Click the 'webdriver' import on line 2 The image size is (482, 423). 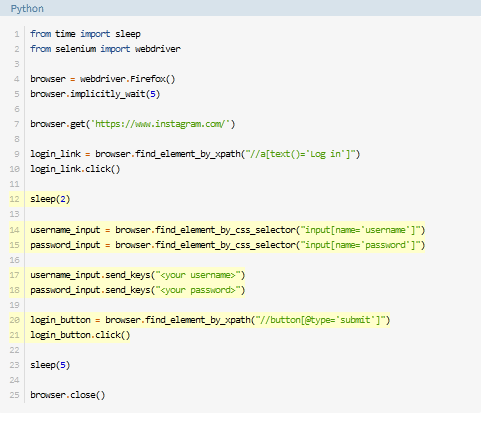pos(158,49)
